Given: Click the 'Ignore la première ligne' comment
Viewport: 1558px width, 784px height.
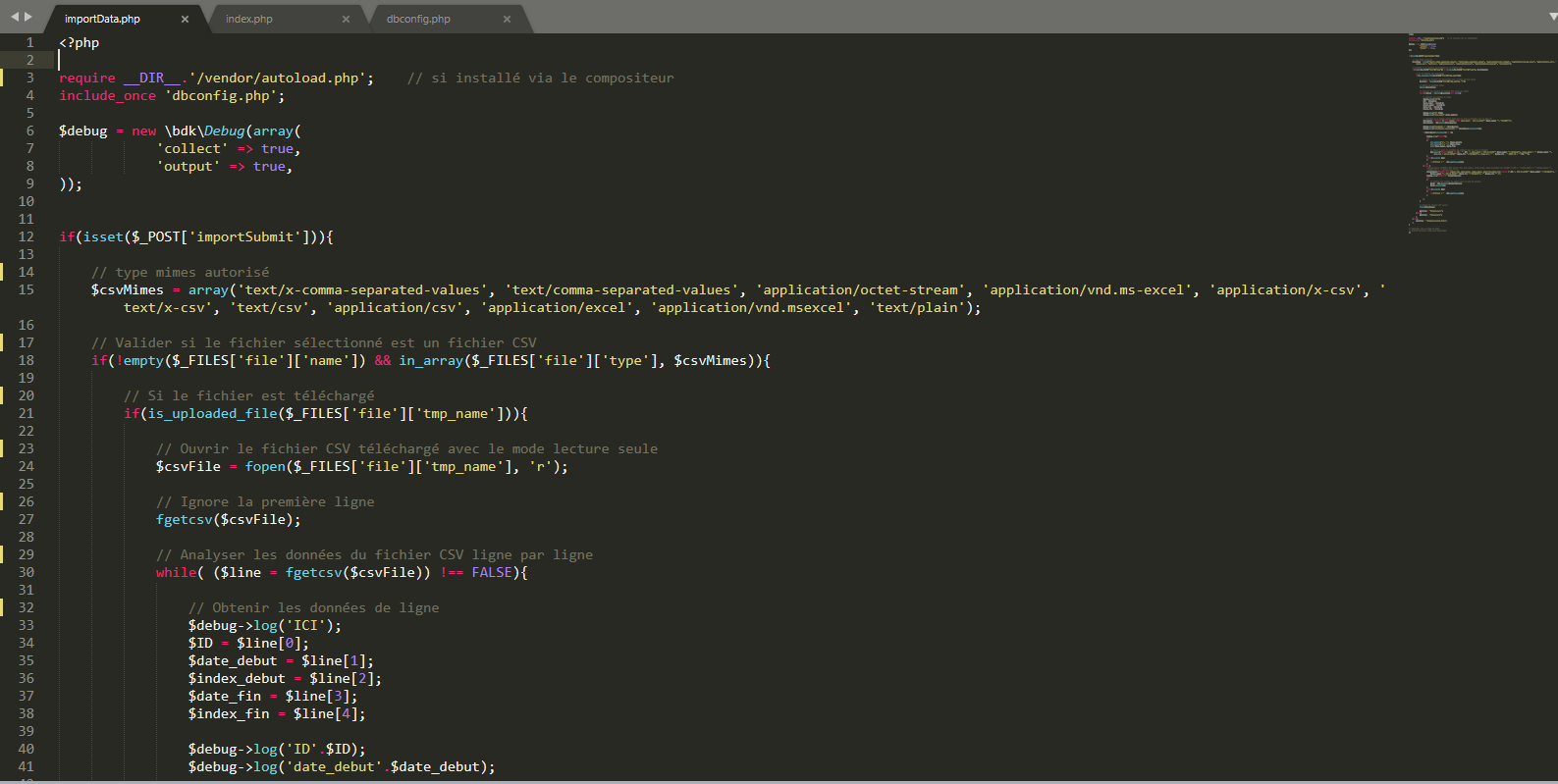Looking at the screenshot, I should 265,501.
